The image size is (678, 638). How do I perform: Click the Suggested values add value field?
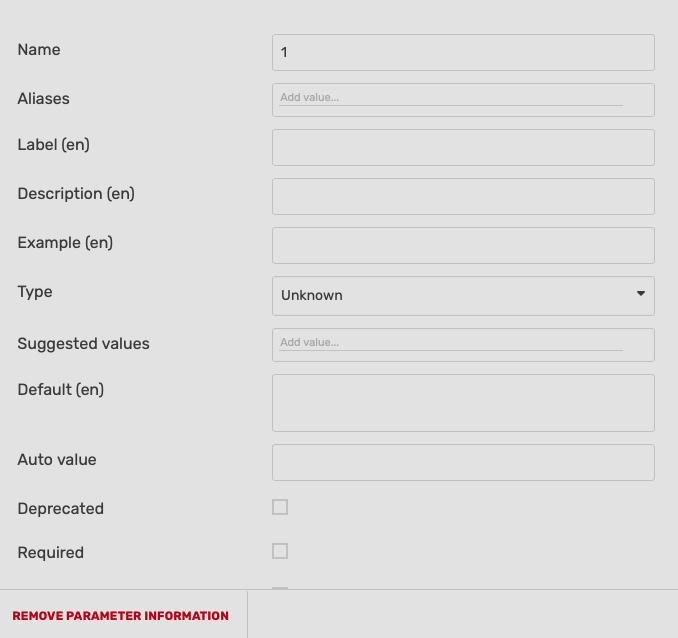pos(450,343)
